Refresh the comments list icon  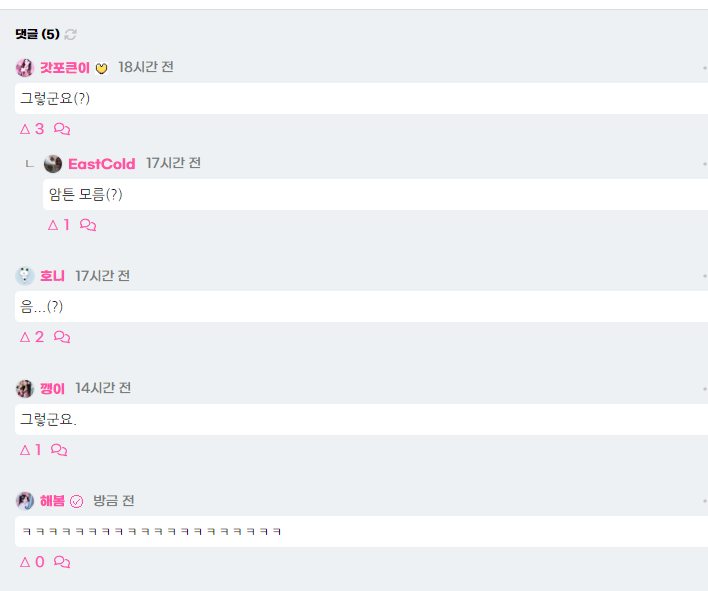[x=70, y=34]
